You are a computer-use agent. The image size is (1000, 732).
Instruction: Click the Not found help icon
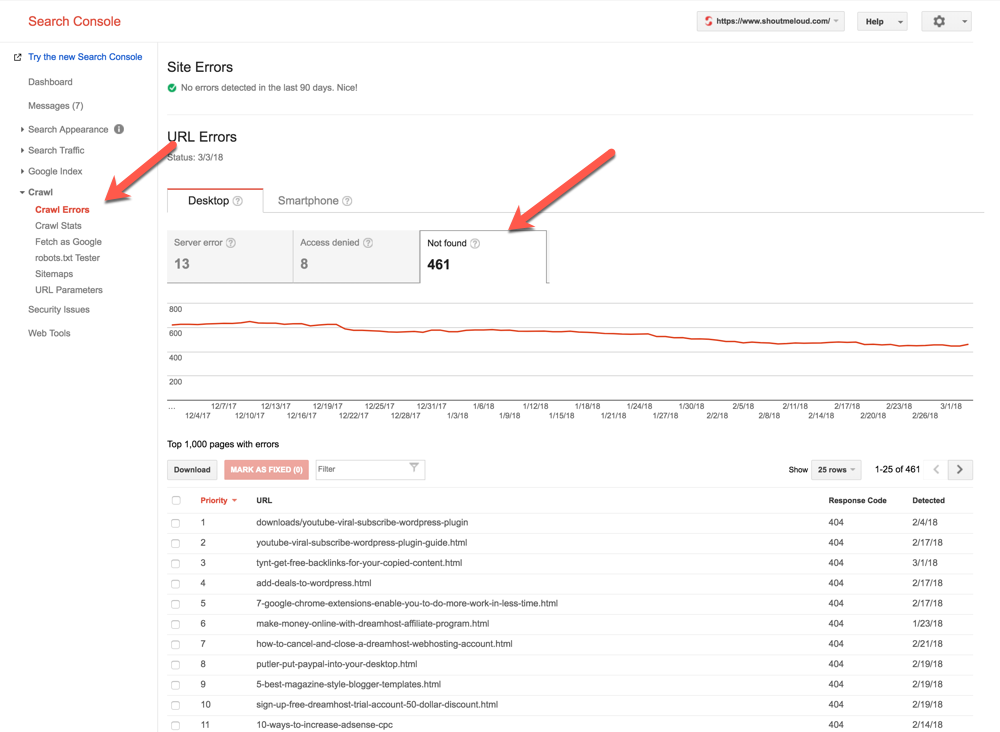(x=475, y=243)
